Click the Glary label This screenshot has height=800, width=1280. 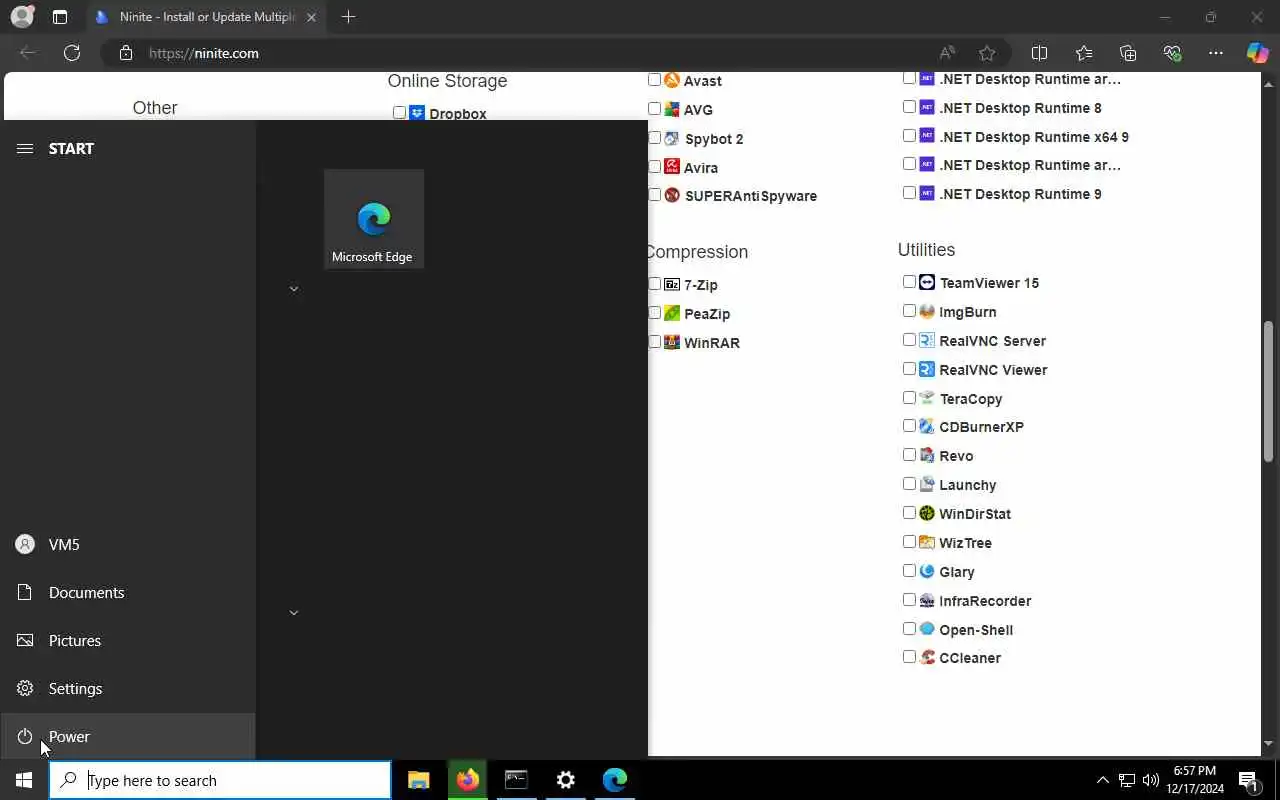pos(957,572)
